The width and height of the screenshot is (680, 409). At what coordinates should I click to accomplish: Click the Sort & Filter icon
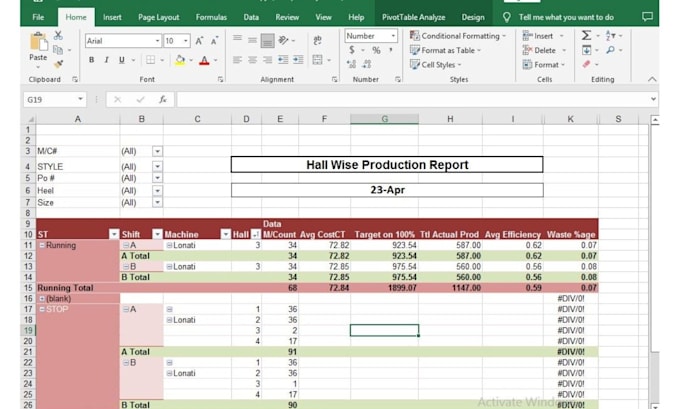tap(611, 36)
